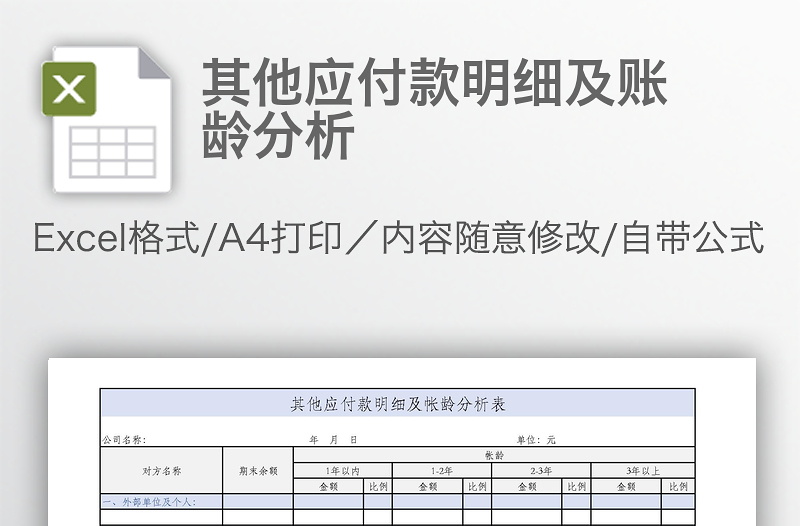
Task: Click the Excel spreadsheet file icon
Action: 107,119
